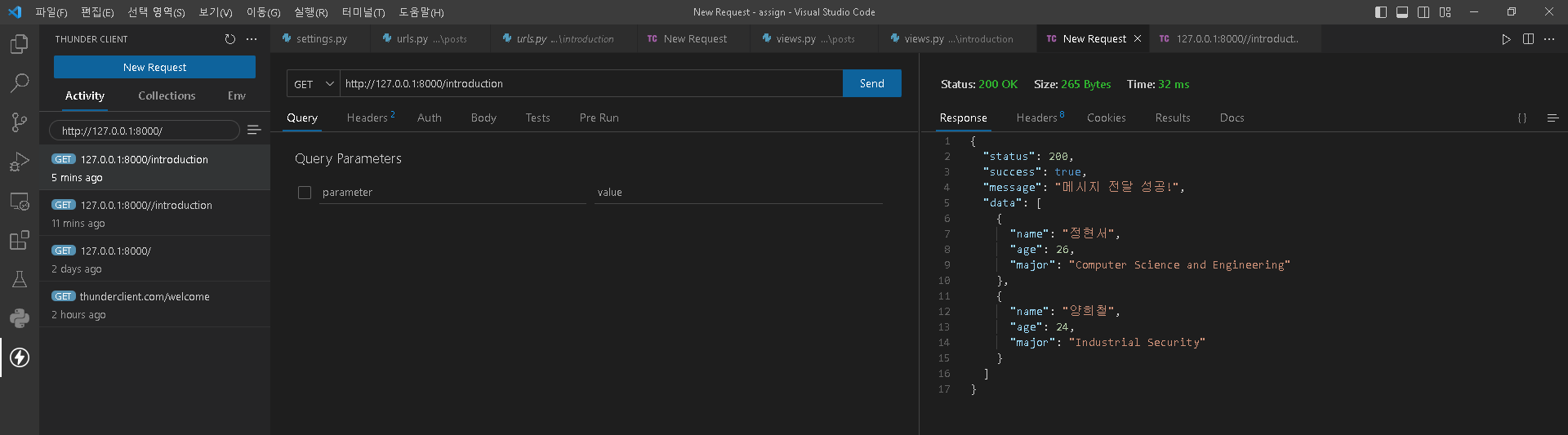Open the Cookies tab

(x=1106, y=118)
